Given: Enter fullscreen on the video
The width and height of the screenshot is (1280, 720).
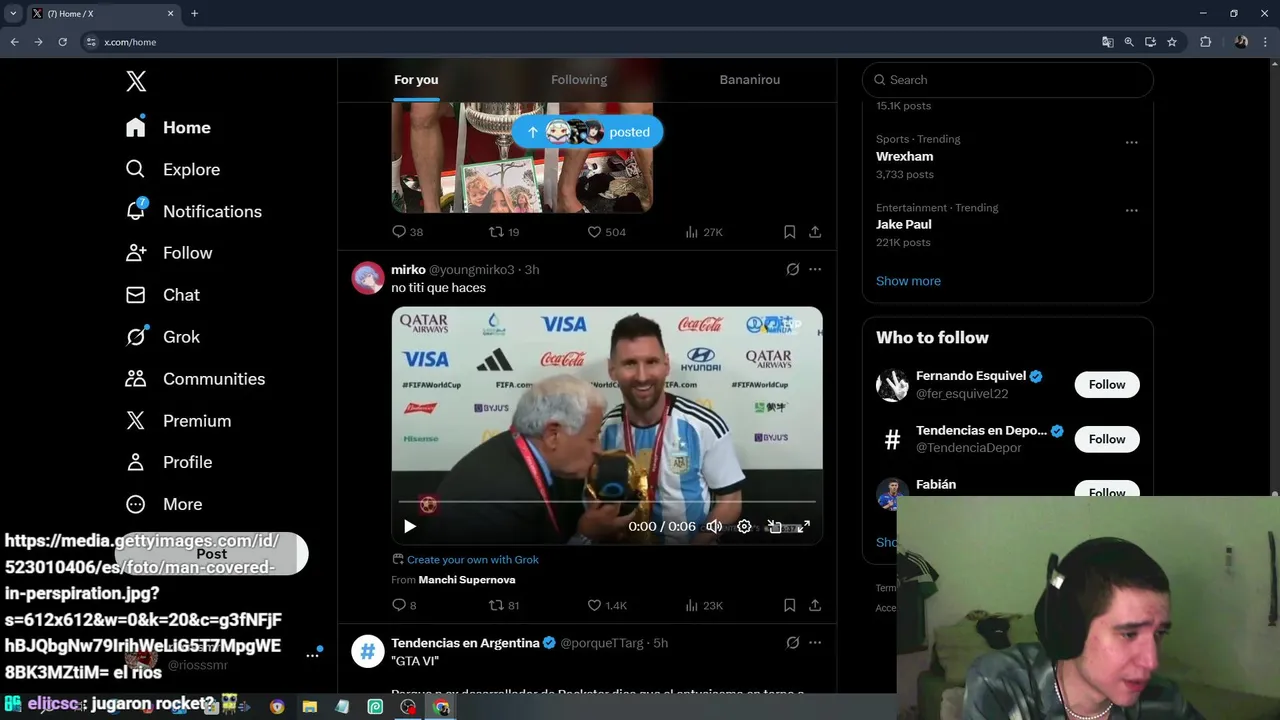Looking at the screenshot, I should point(804,526).
